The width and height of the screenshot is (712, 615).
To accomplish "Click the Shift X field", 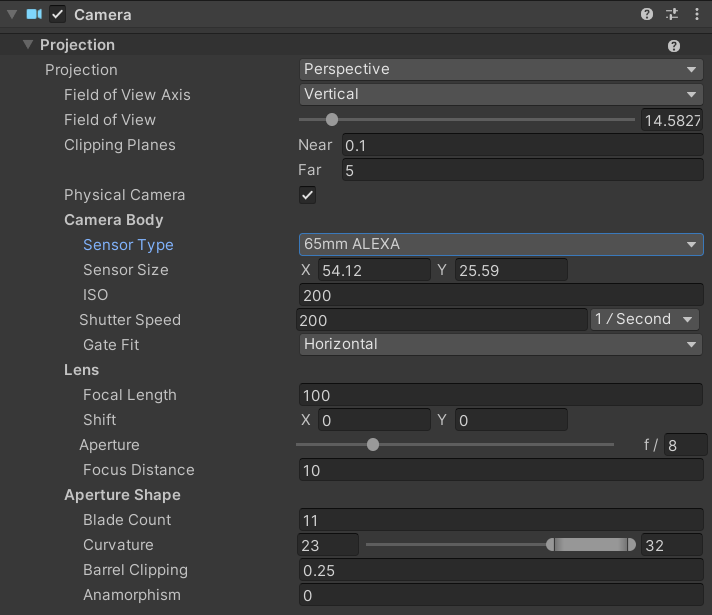I will point(374,420).
